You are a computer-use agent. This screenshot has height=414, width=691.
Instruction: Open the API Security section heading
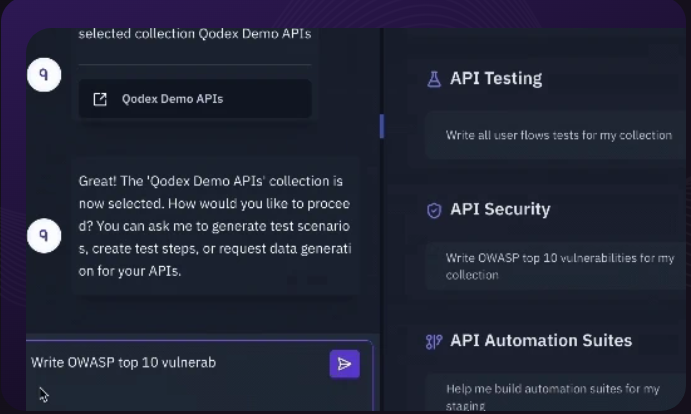coord(500,210)
